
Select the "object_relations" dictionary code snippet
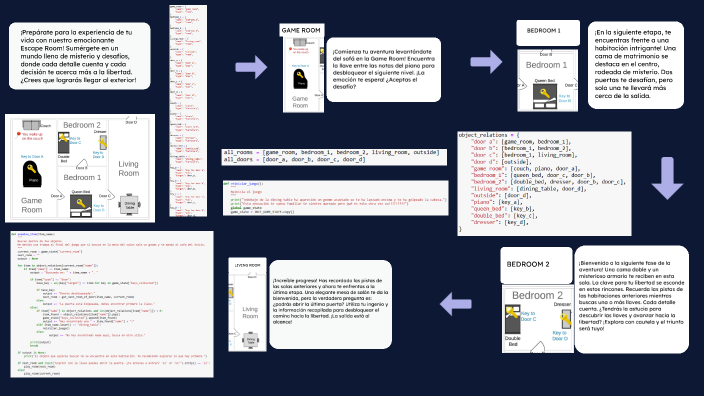click(x=544, y=184)
